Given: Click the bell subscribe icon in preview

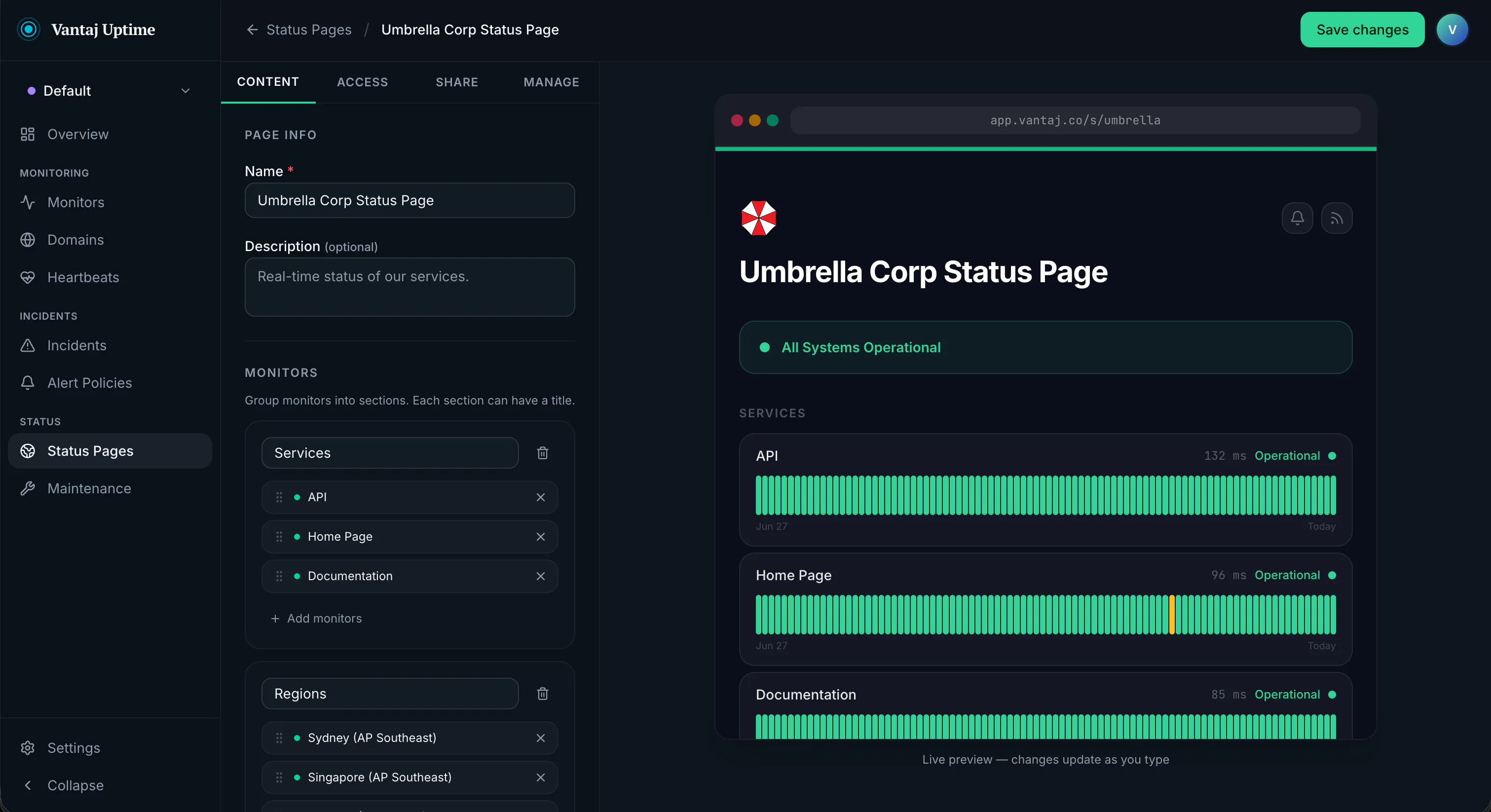Looking at the screenshot, I should (1297, 218).
